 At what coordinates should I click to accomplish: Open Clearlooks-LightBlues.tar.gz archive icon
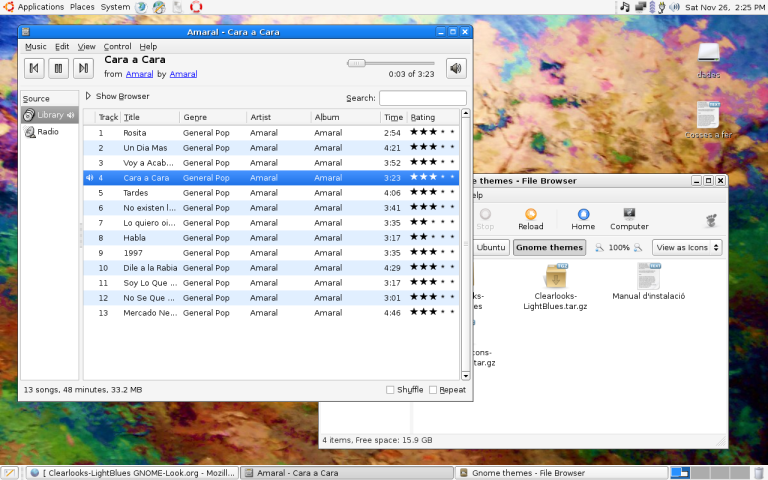(555, 276)
